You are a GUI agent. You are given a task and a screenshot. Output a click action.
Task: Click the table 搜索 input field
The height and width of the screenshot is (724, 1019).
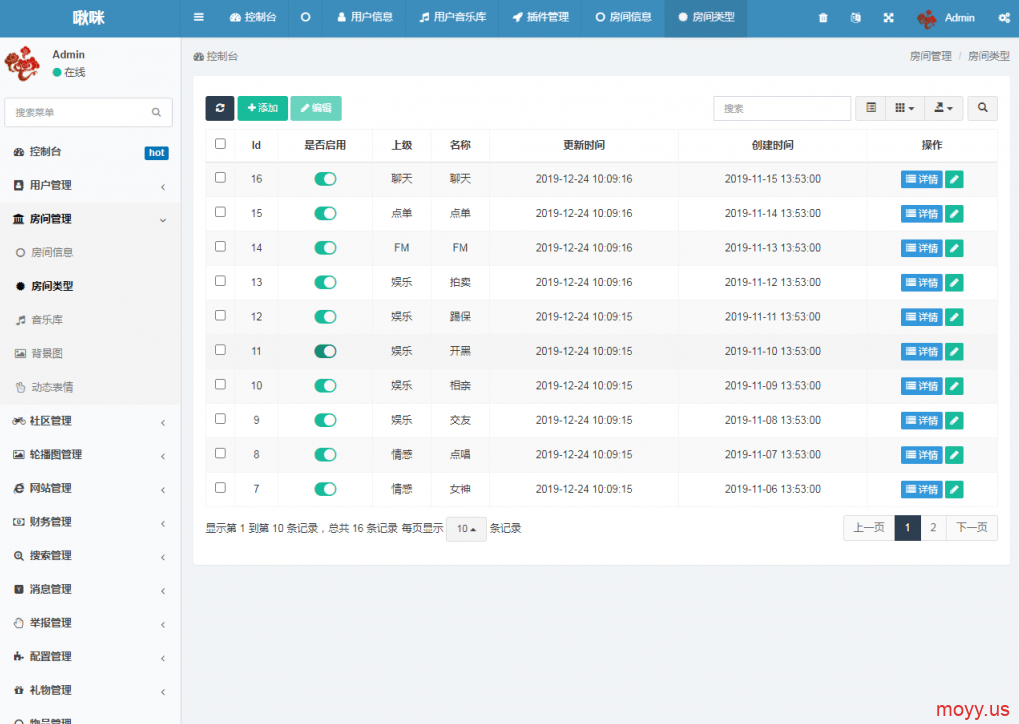point(782,109)
